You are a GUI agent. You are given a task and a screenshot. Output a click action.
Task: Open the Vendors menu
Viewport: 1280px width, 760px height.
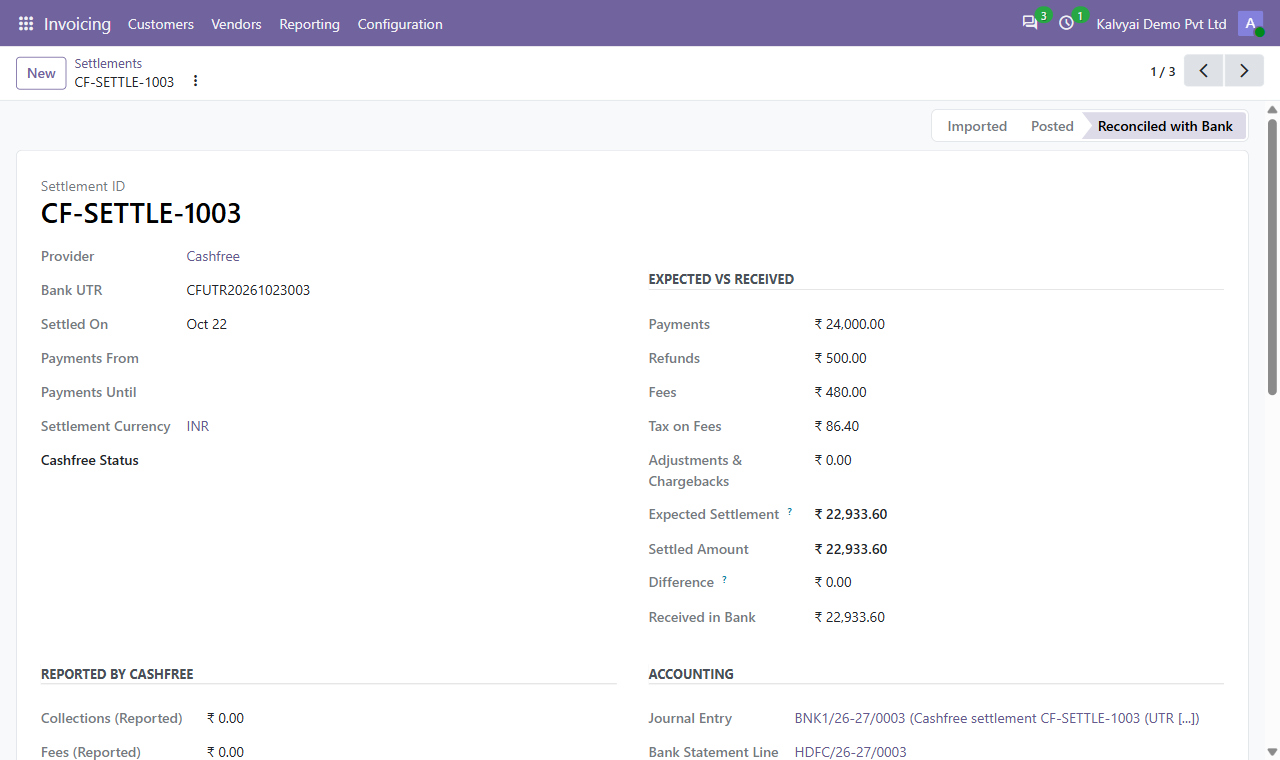[236, 24]
